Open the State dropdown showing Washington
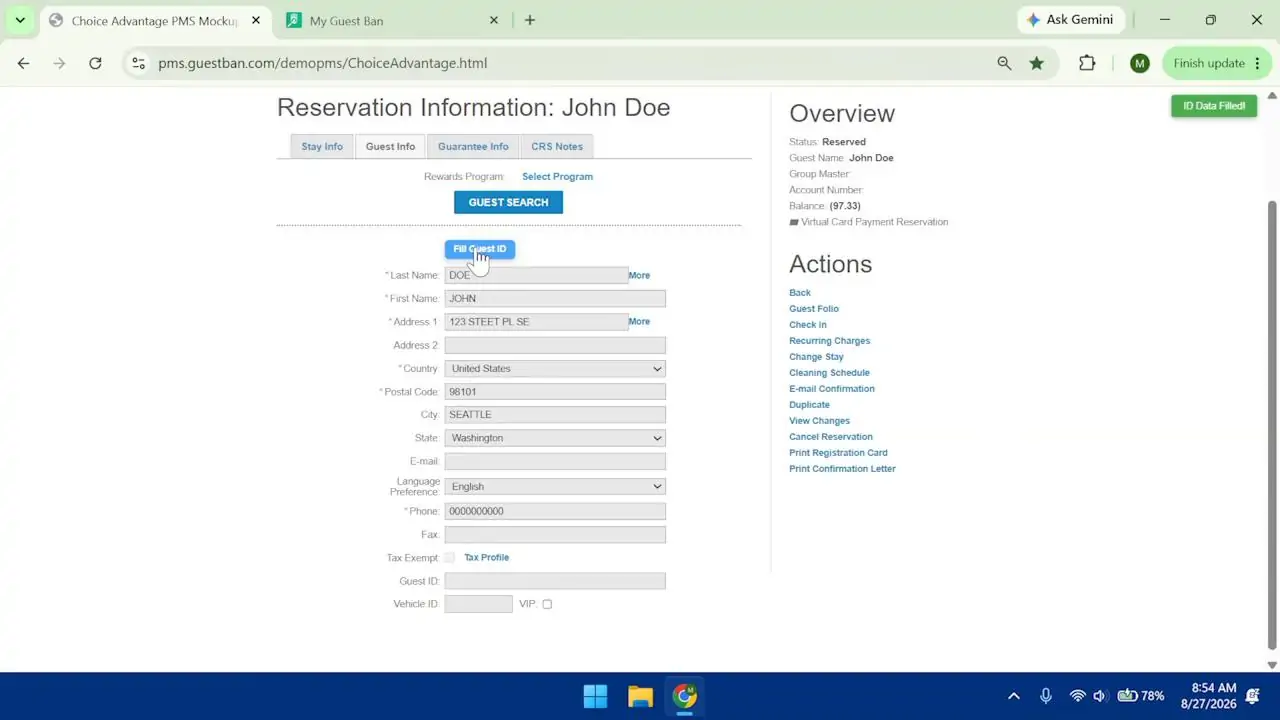Viewport: 1280px width, 720px height. 555,438
